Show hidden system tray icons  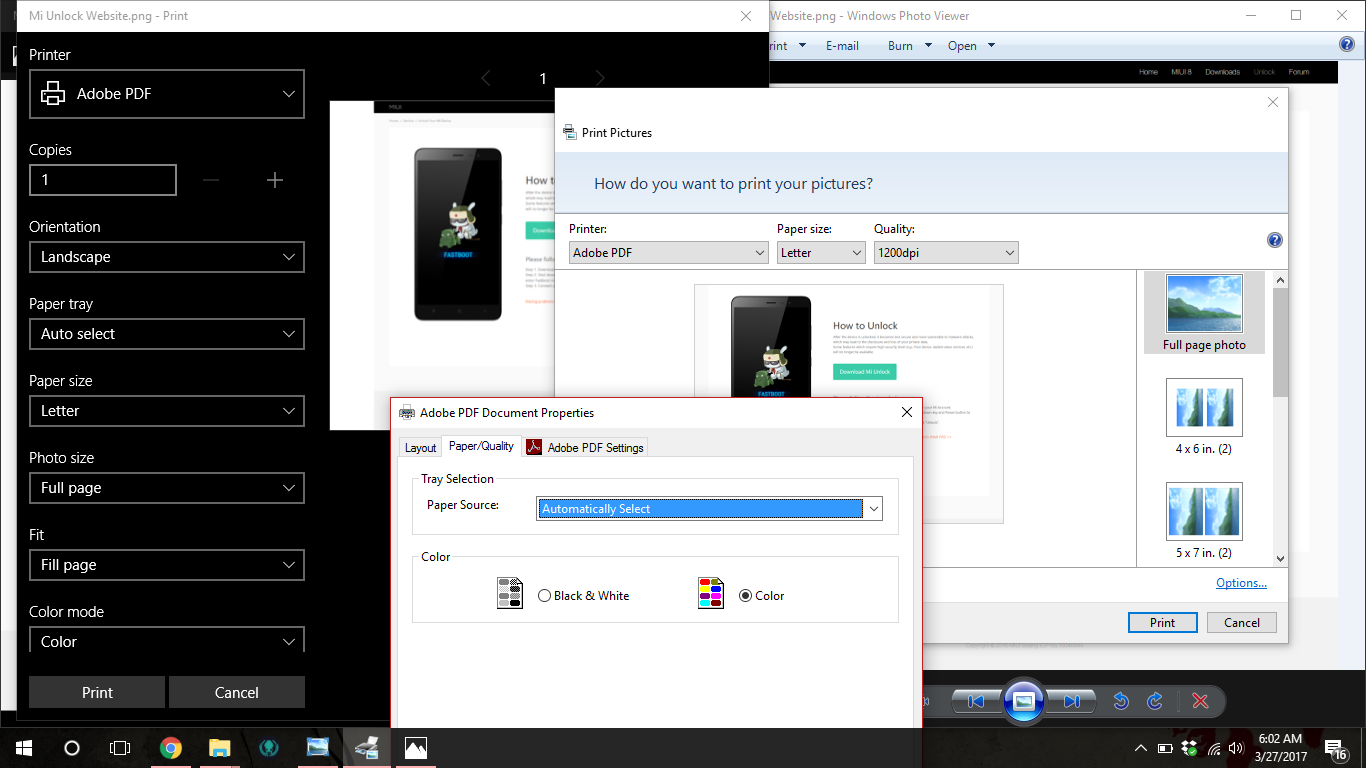coord(1141,748)
